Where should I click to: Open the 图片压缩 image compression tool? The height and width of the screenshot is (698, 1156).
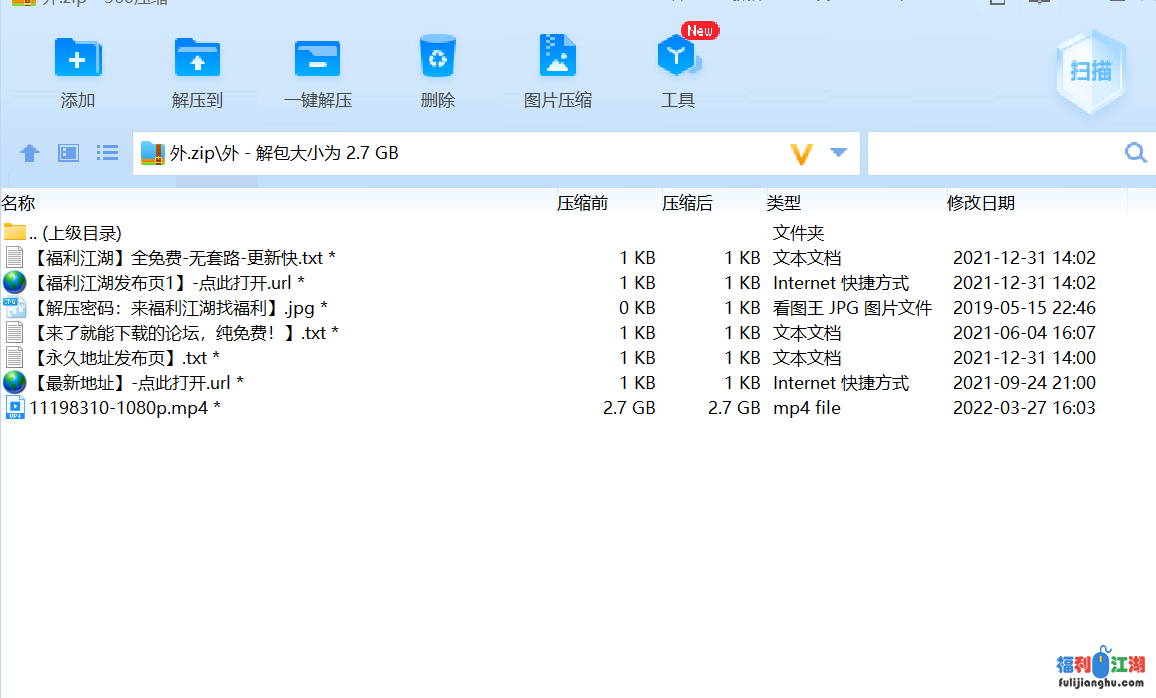click(557, 68)
